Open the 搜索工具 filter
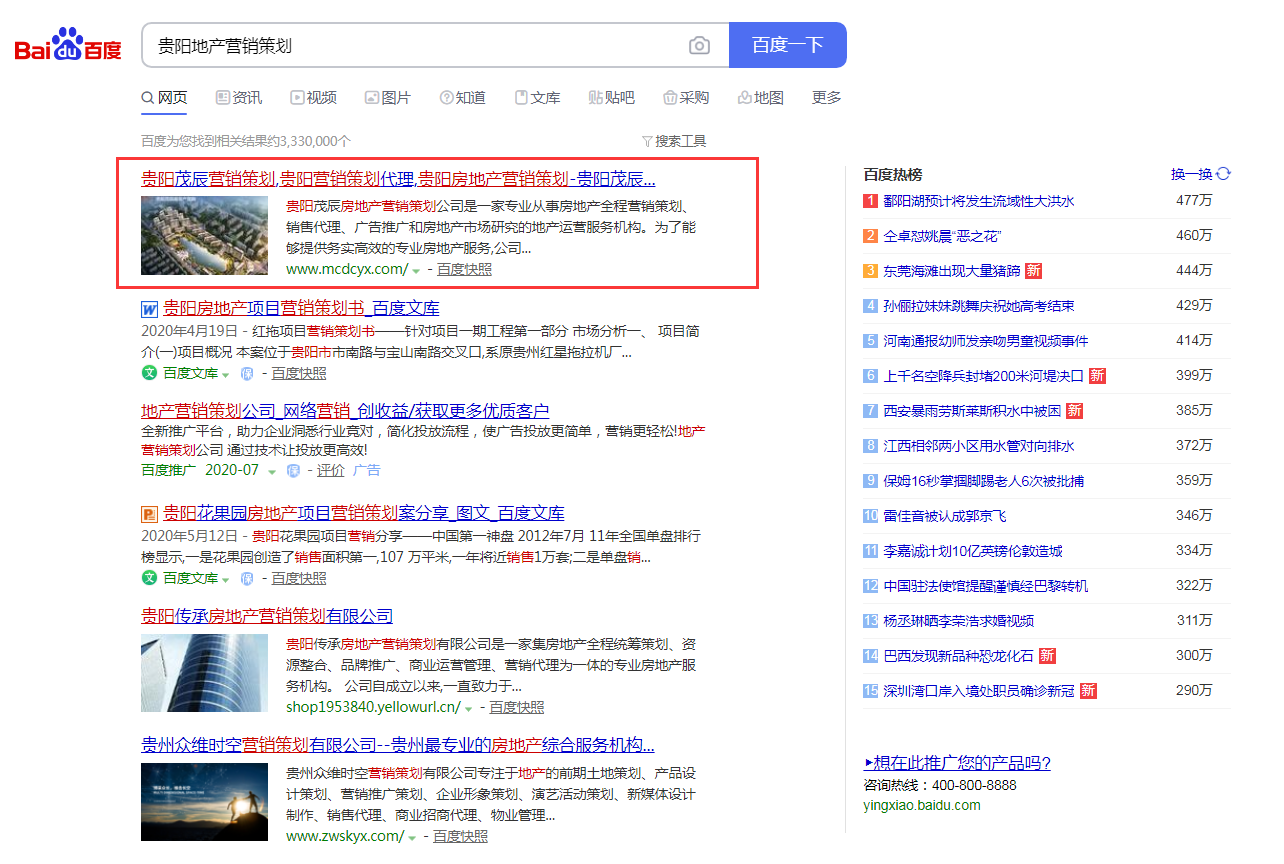Screen dimensions: 1284x864 (x=674, y=141)
